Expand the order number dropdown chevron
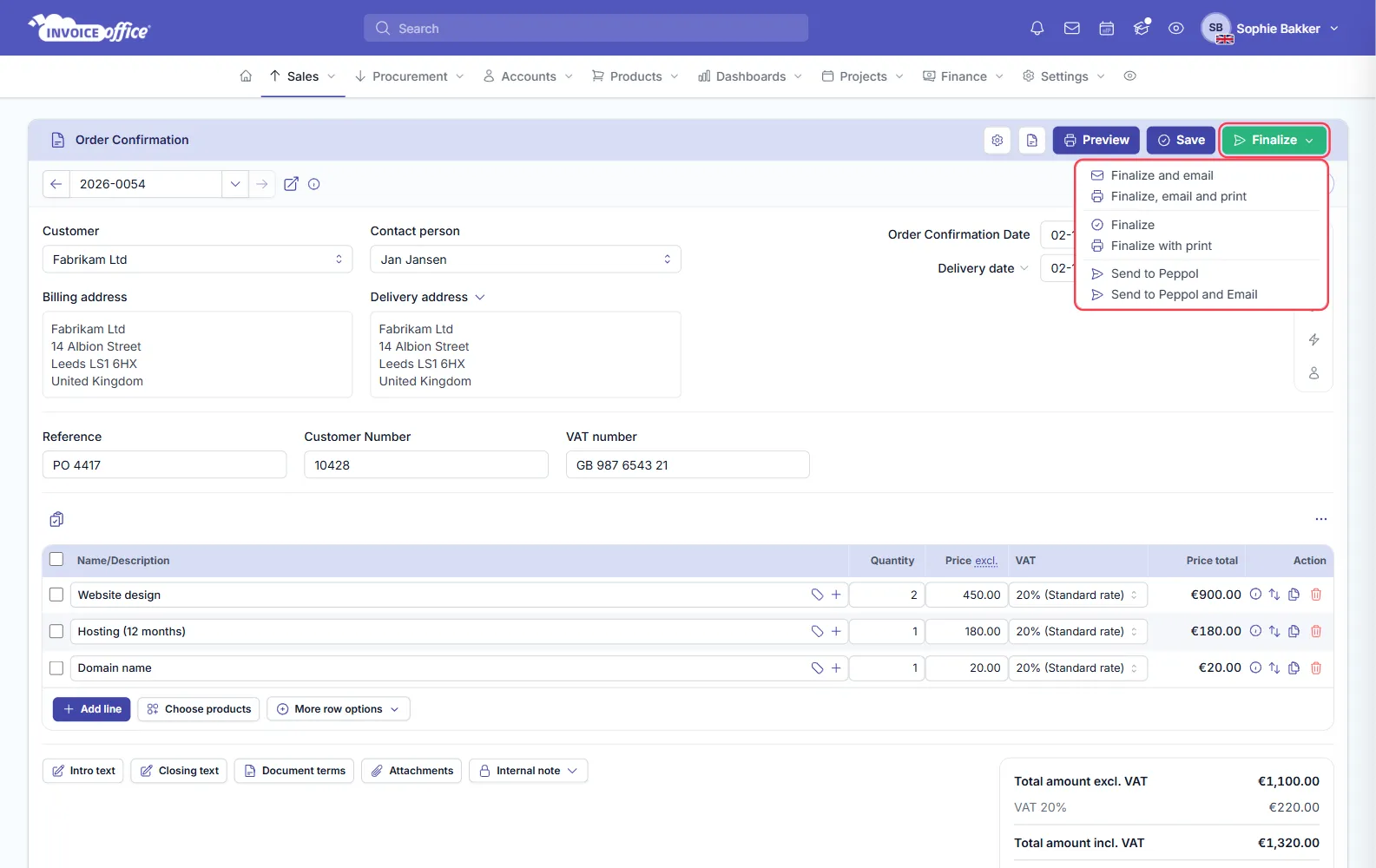The width and height of the screenshot is (1376, 868). [234, 184]
